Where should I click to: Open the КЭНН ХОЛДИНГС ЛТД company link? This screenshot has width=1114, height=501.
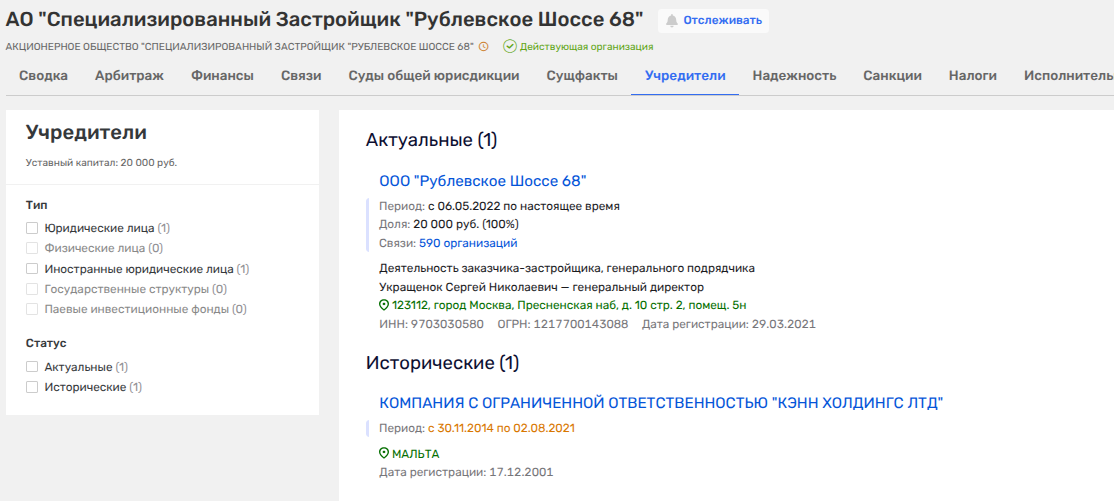[661, 403]
